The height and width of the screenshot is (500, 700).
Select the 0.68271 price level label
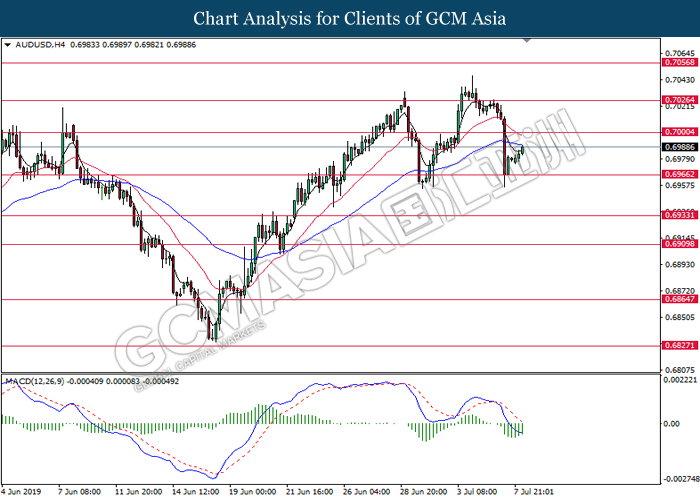tap(680, 346)
